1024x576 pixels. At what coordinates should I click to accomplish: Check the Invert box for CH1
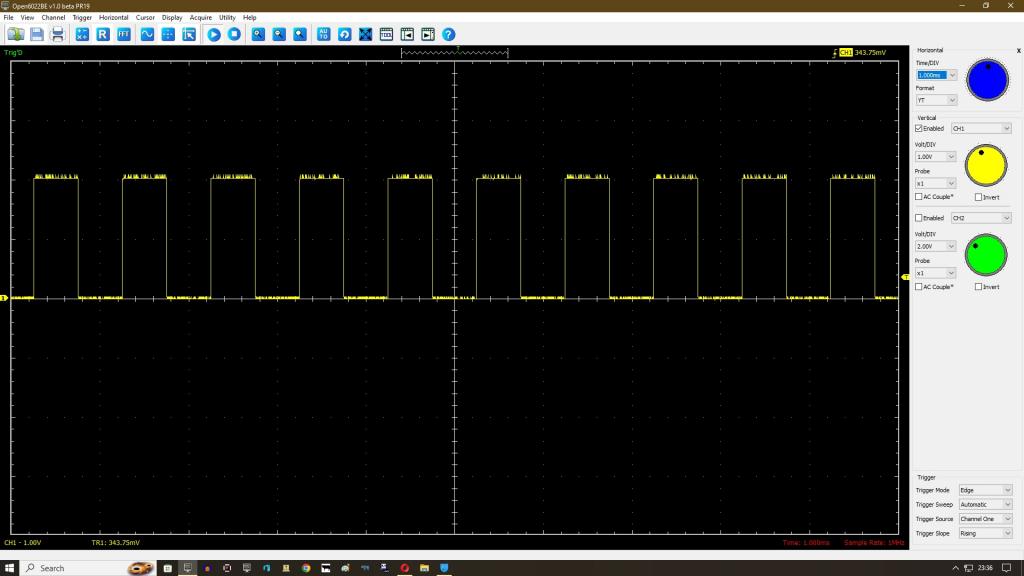click(x=978, y=197)
